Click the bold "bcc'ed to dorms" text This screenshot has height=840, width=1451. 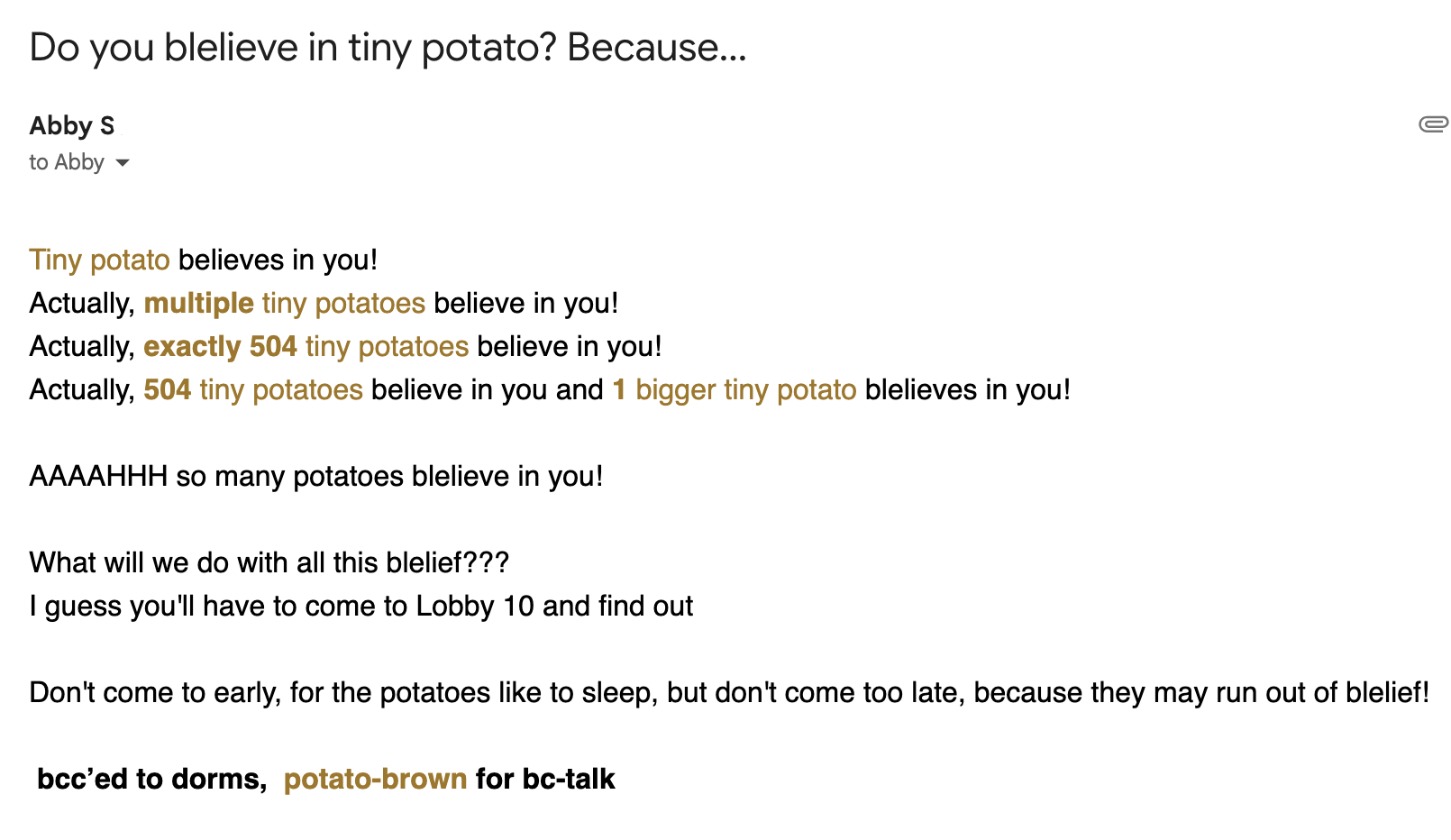[x=151, y=779]
